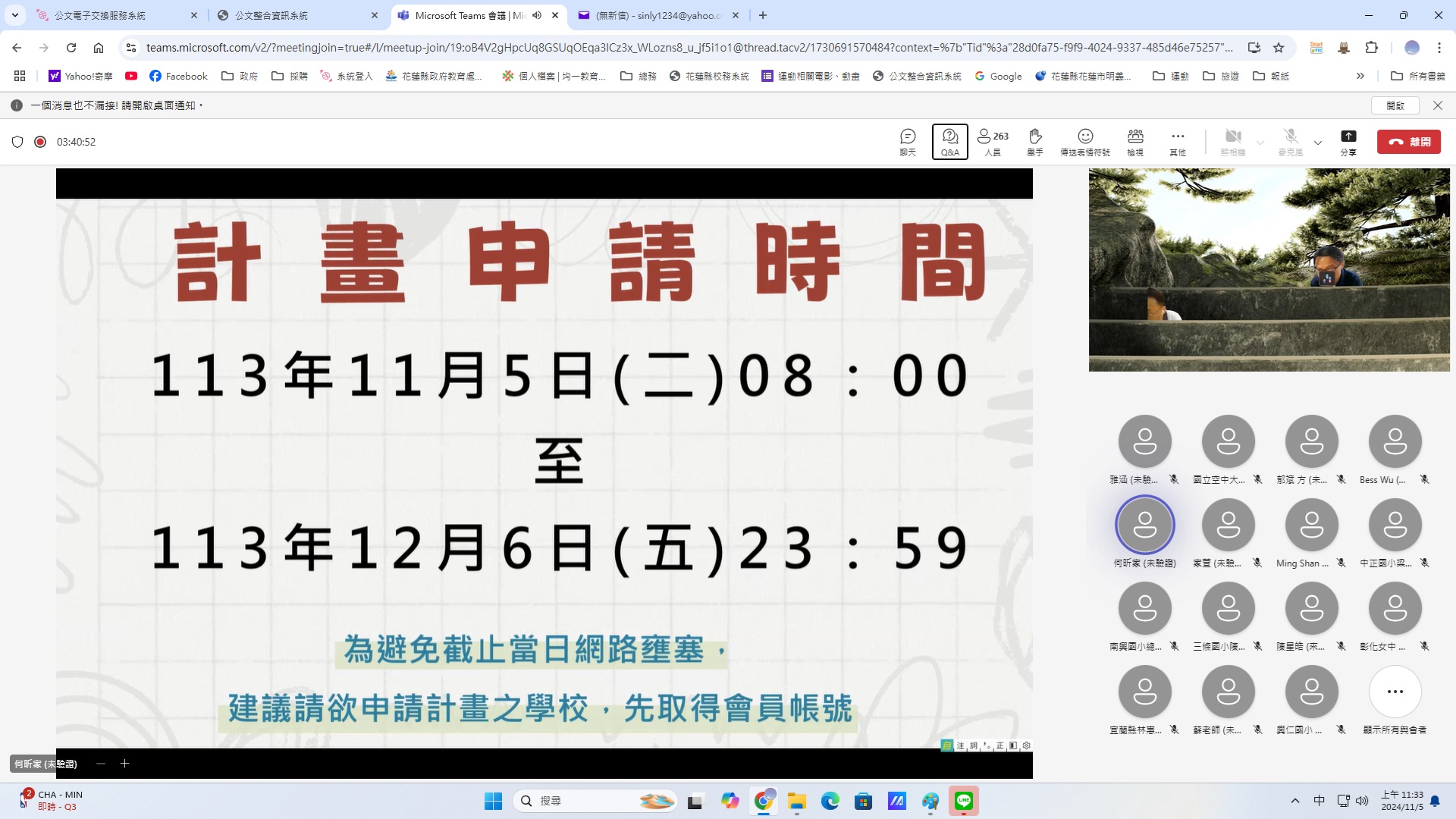Unmute the microphone
Image resolution: width=1456 pixels, height=819 pixels.
click(1290, 141)
